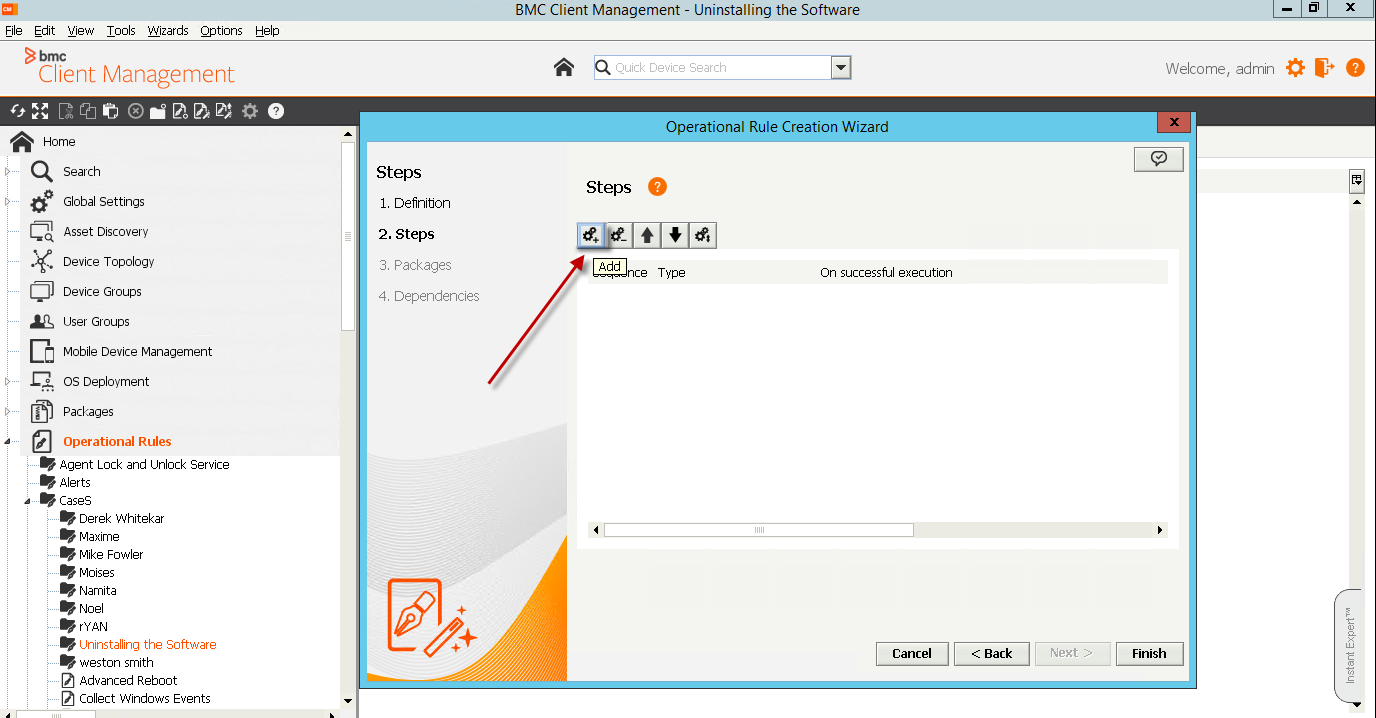The width and height of the screenshot is (1376, 718).
Task: Click the orange help icon in the header
Action: tap(1355, 68)
